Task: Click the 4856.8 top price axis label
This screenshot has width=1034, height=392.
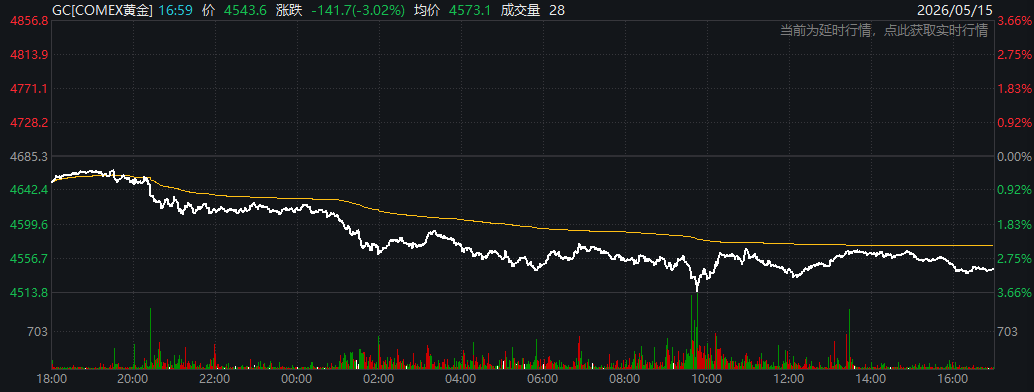Action: pos(28,21)
